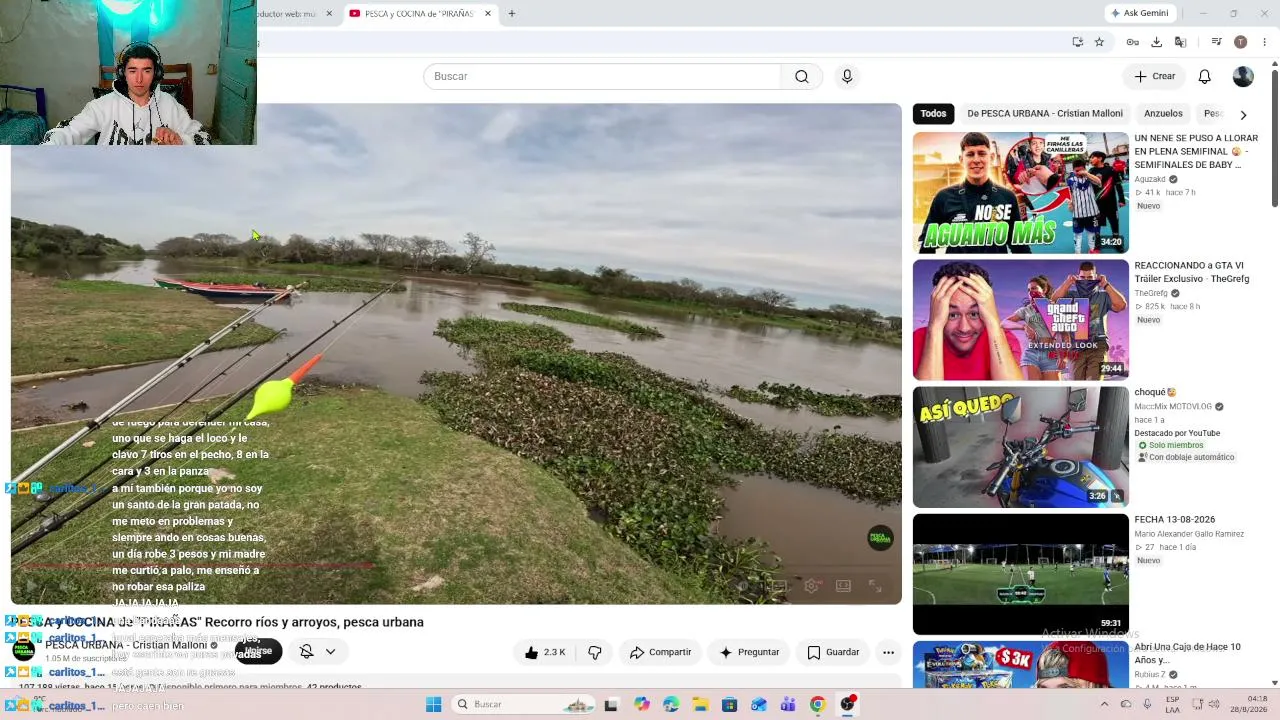Enter fullscreen video mode
1280x720 pixels.
coord(875,586)
